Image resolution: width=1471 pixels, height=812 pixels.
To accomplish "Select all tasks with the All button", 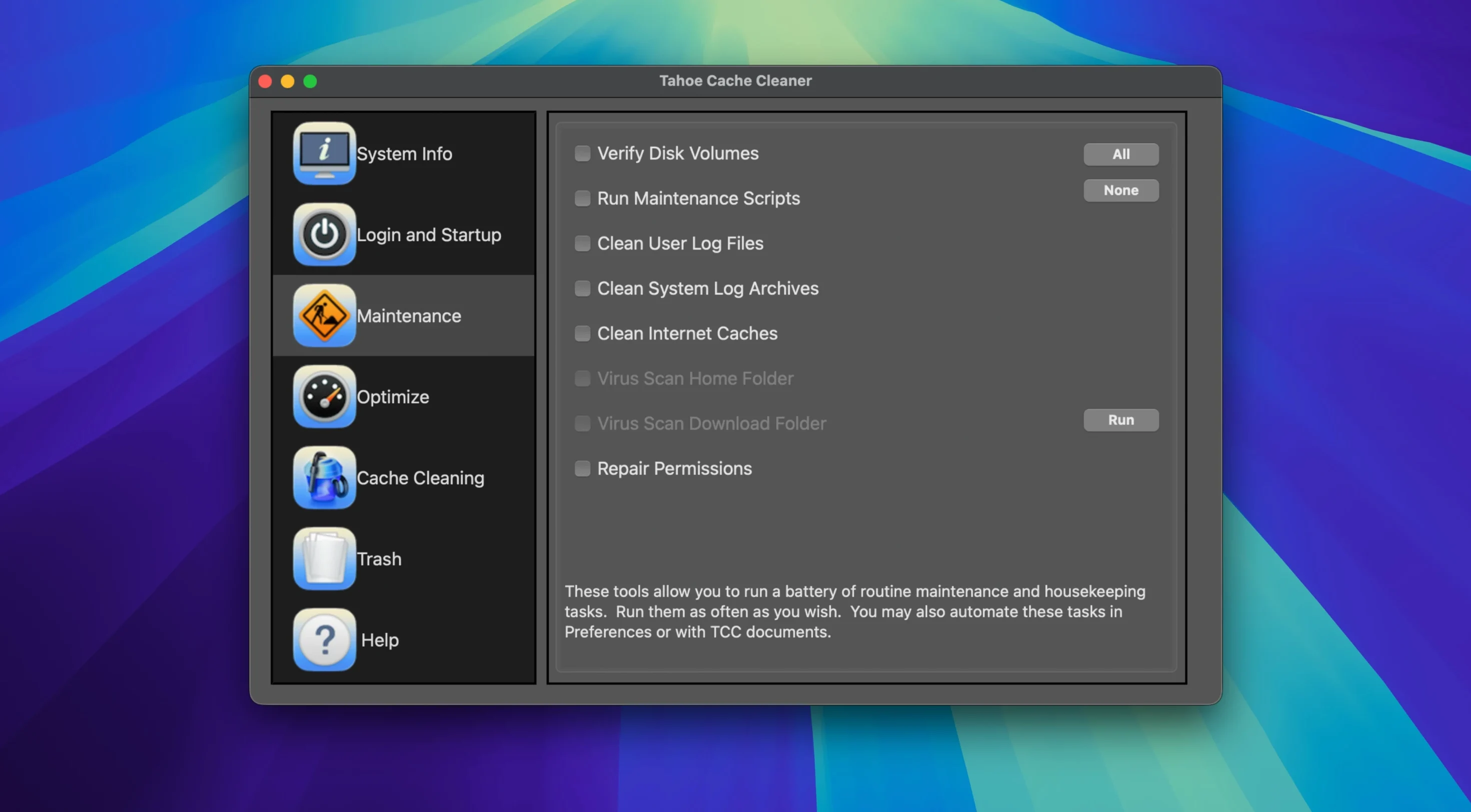I will (x=1121, y=154).
